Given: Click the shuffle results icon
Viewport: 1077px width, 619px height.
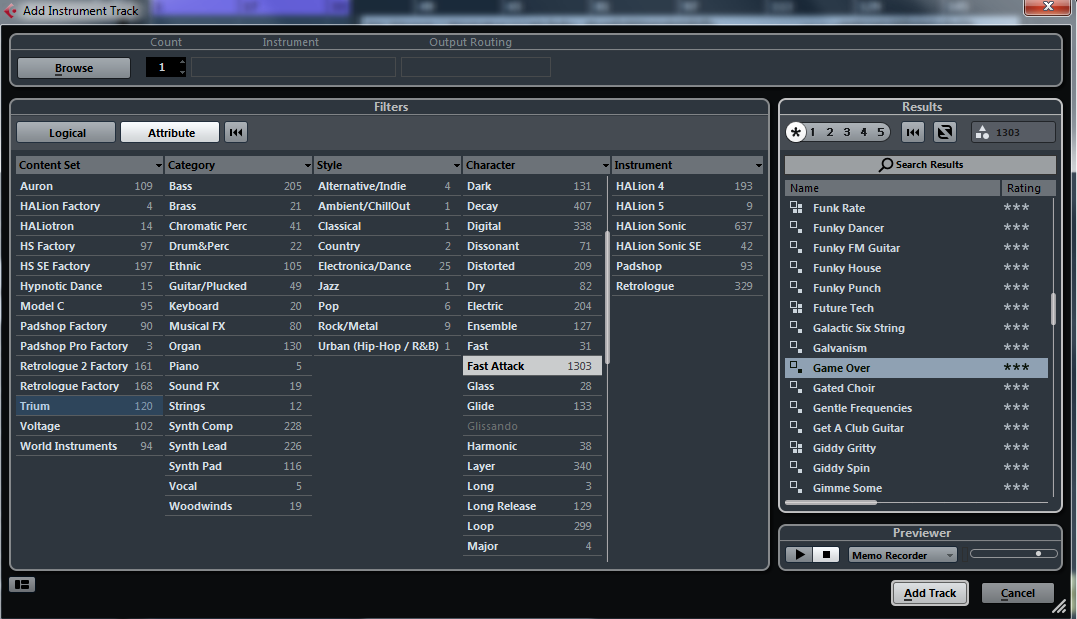Looking at the screenshot, I should (945, 132).
